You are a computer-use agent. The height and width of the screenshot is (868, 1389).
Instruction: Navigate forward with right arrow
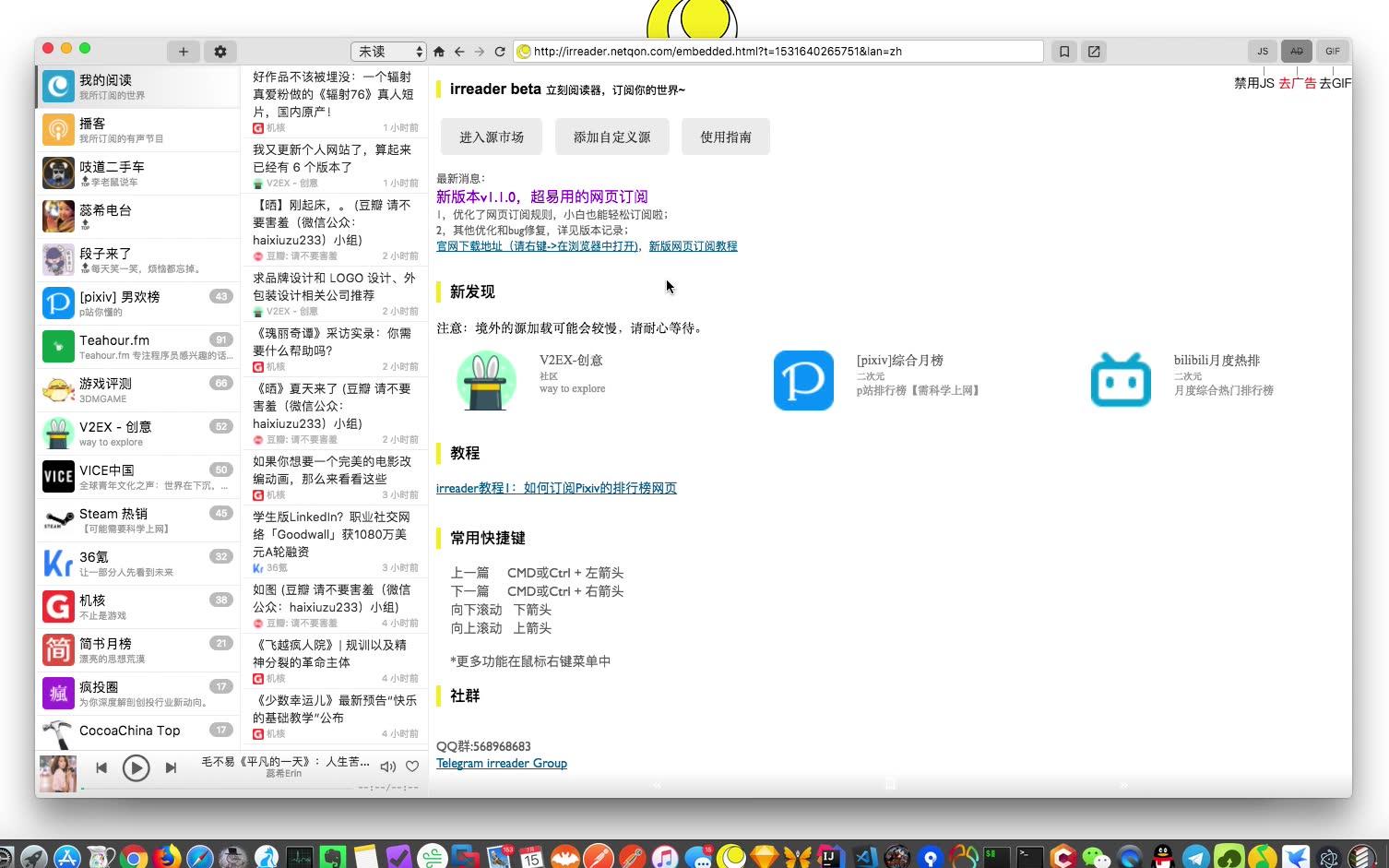point(479,52)
